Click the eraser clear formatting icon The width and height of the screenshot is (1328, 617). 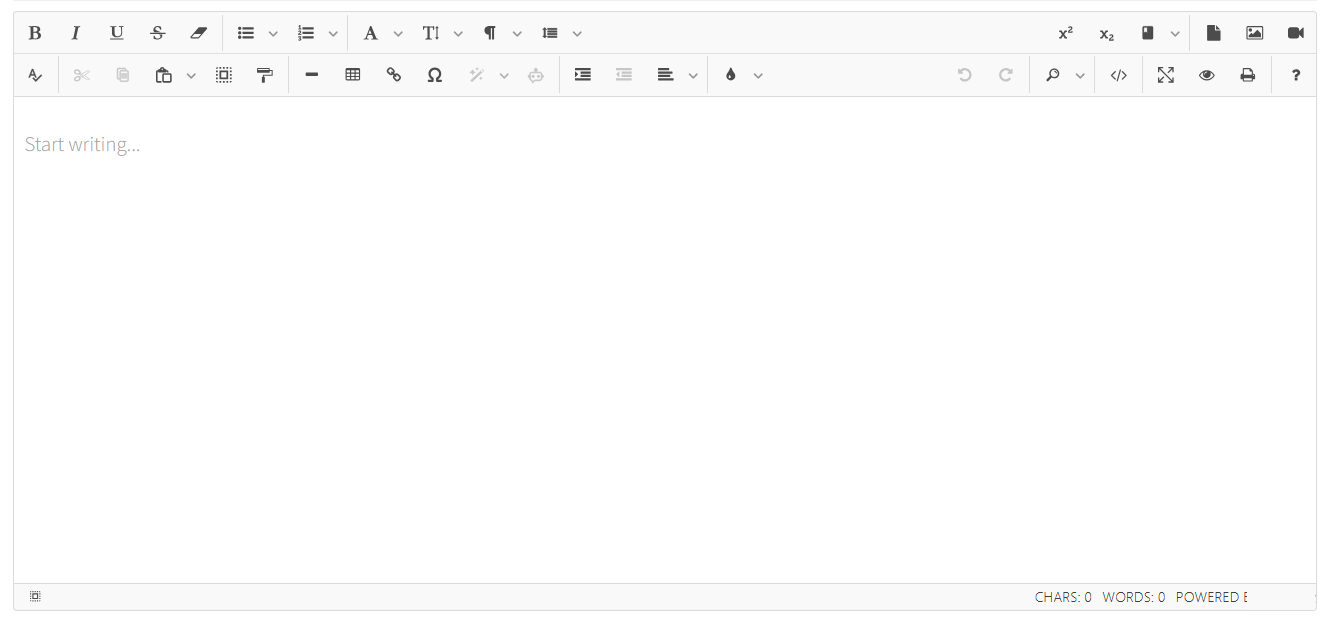[x=198, y=33]
